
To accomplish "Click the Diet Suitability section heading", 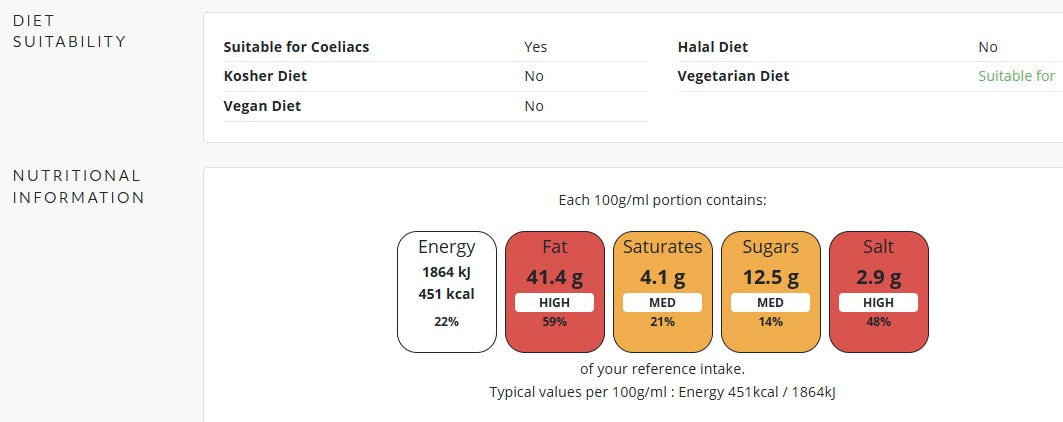I will tap(69, 31).
